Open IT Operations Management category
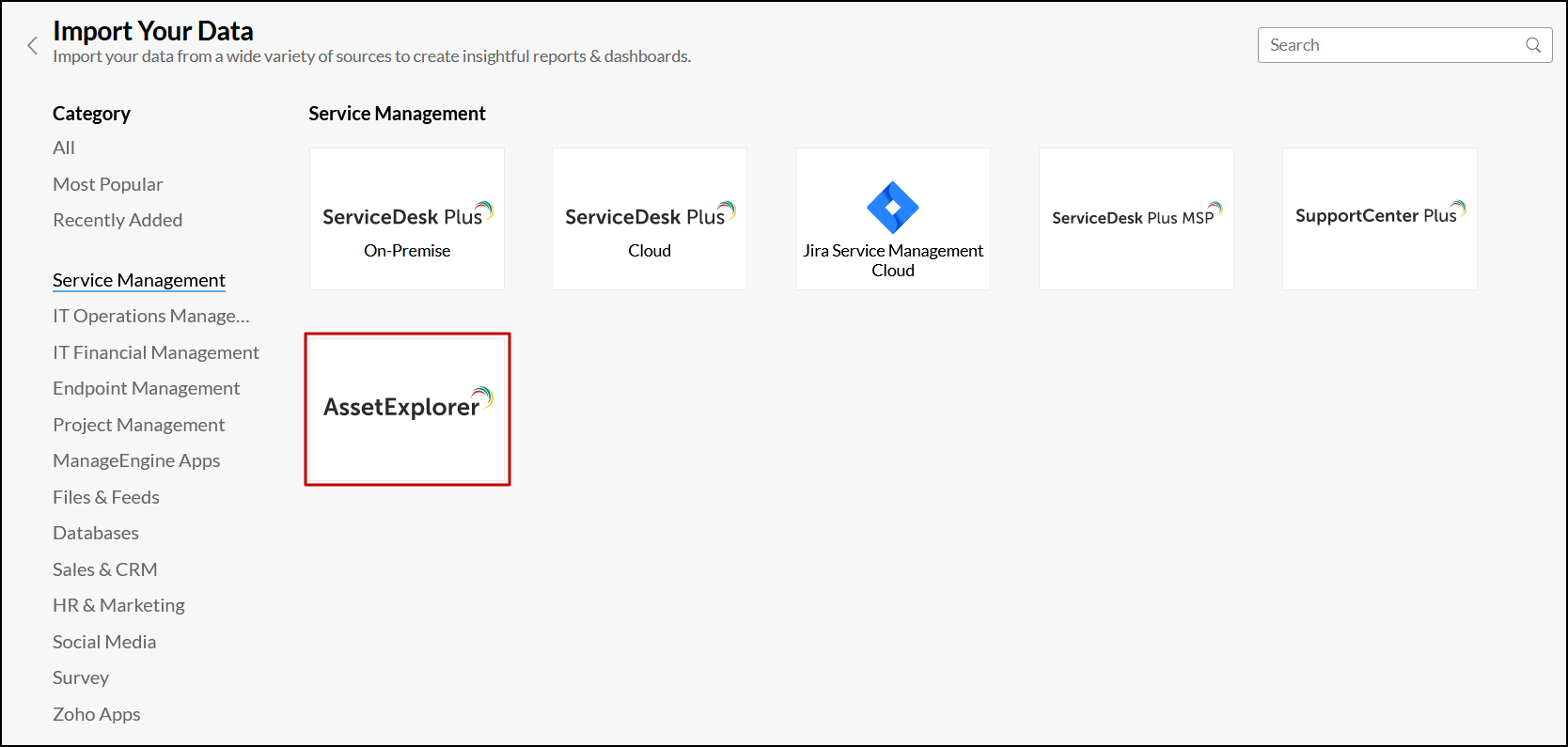1568x747 pixels. (x=151, y=317)
